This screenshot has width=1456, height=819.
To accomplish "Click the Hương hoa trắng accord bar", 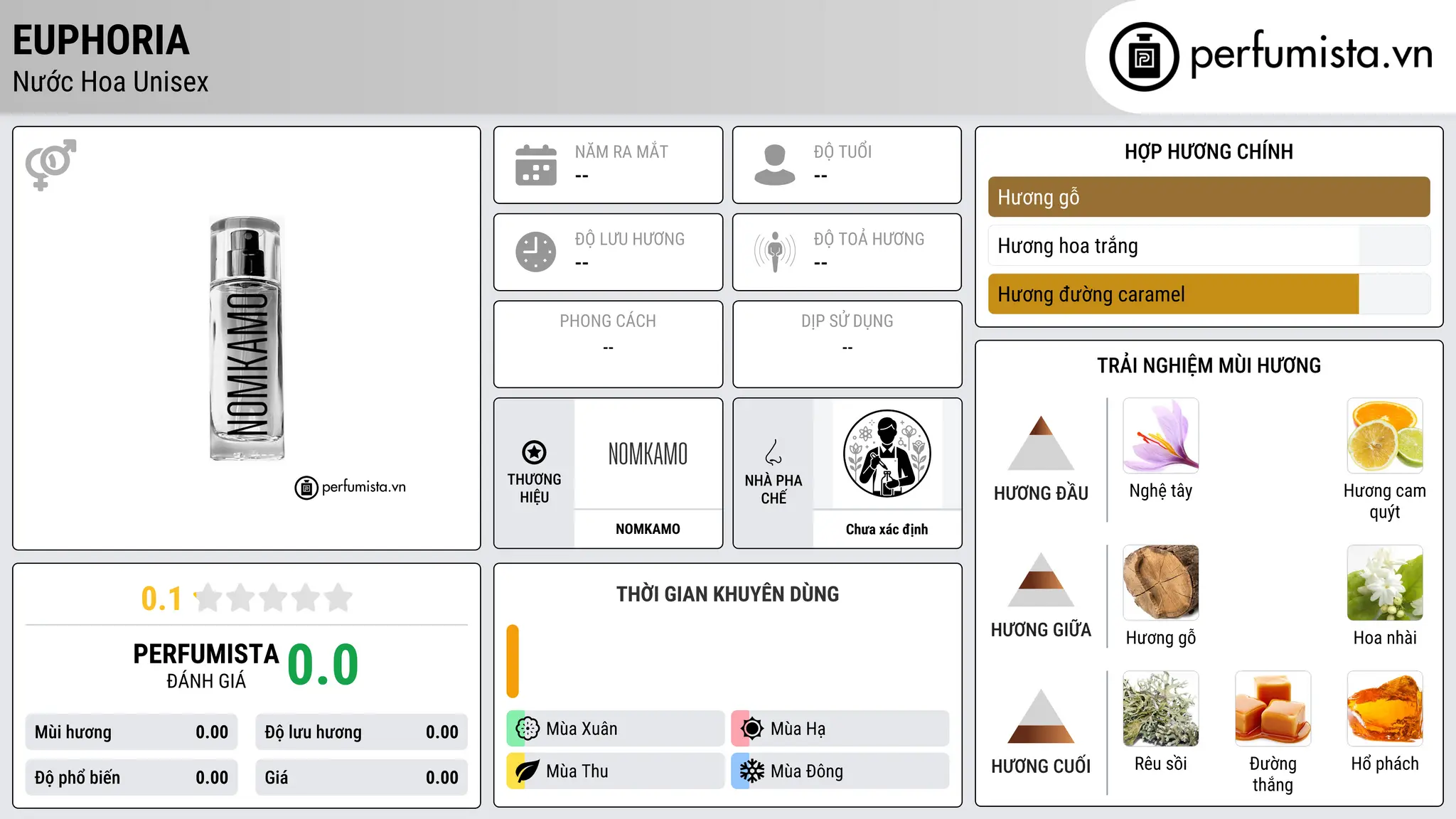I will (1209, 245).
